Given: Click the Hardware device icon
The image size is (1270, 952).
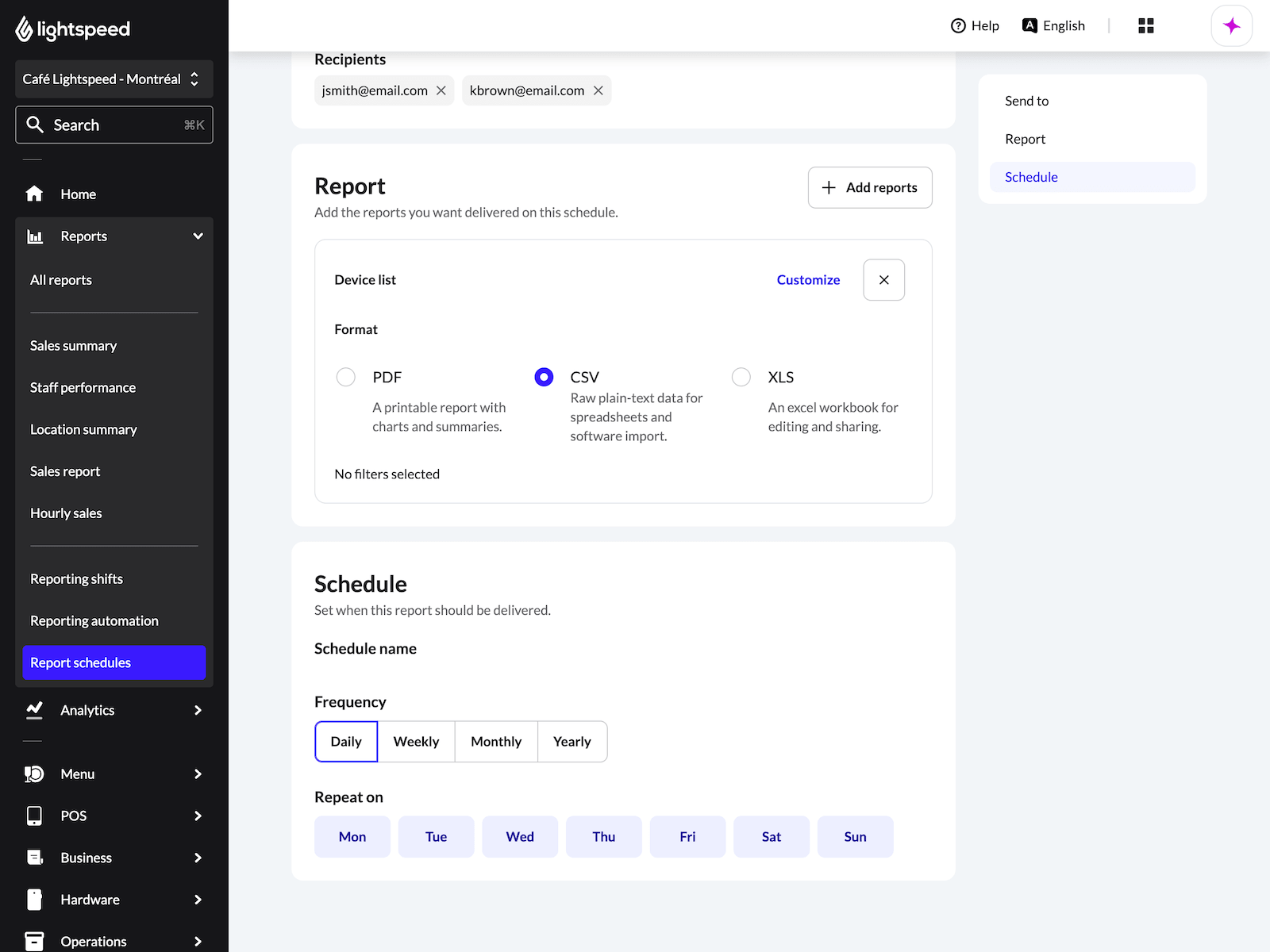Looking at the screenshot, I should click(34, 900).
